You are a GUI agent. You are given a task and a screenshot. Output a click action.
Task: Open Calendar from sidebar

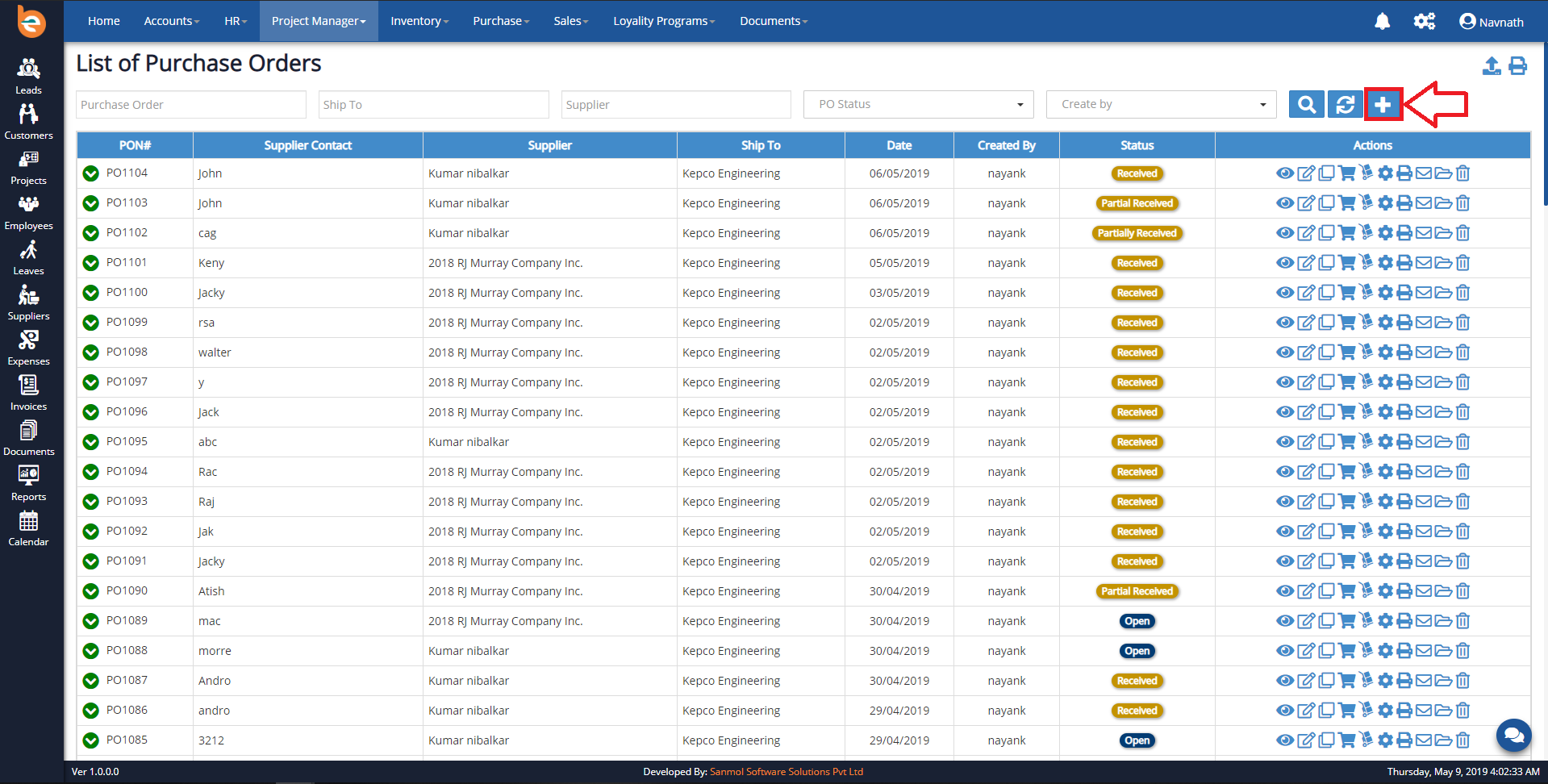tap(29, 528)
